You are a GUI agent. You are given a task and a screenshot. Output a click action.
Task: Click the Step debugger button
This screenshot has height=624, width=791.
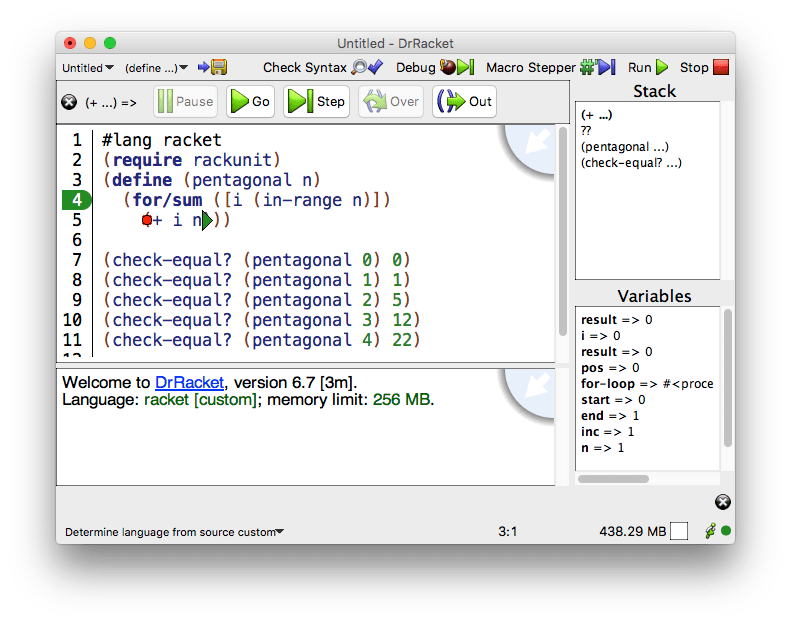(x=316, y=101)
